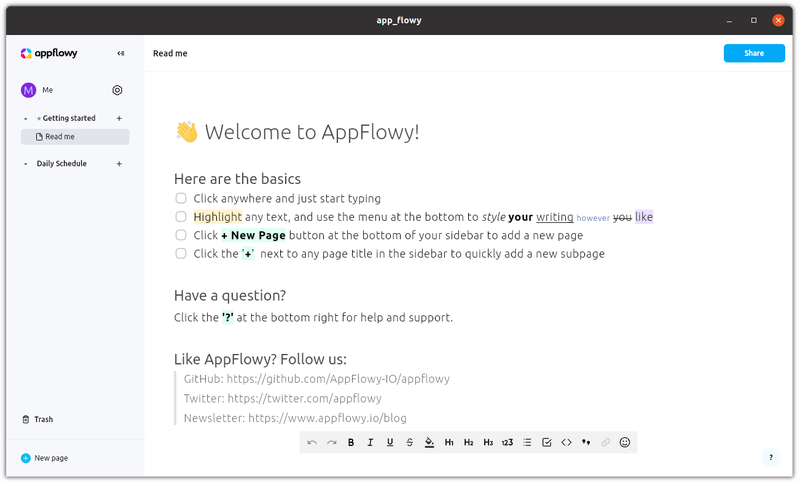This screenshot has width=800, height=484.
Task: Click the 'Have a question?' heading
Action: (230, 296)
